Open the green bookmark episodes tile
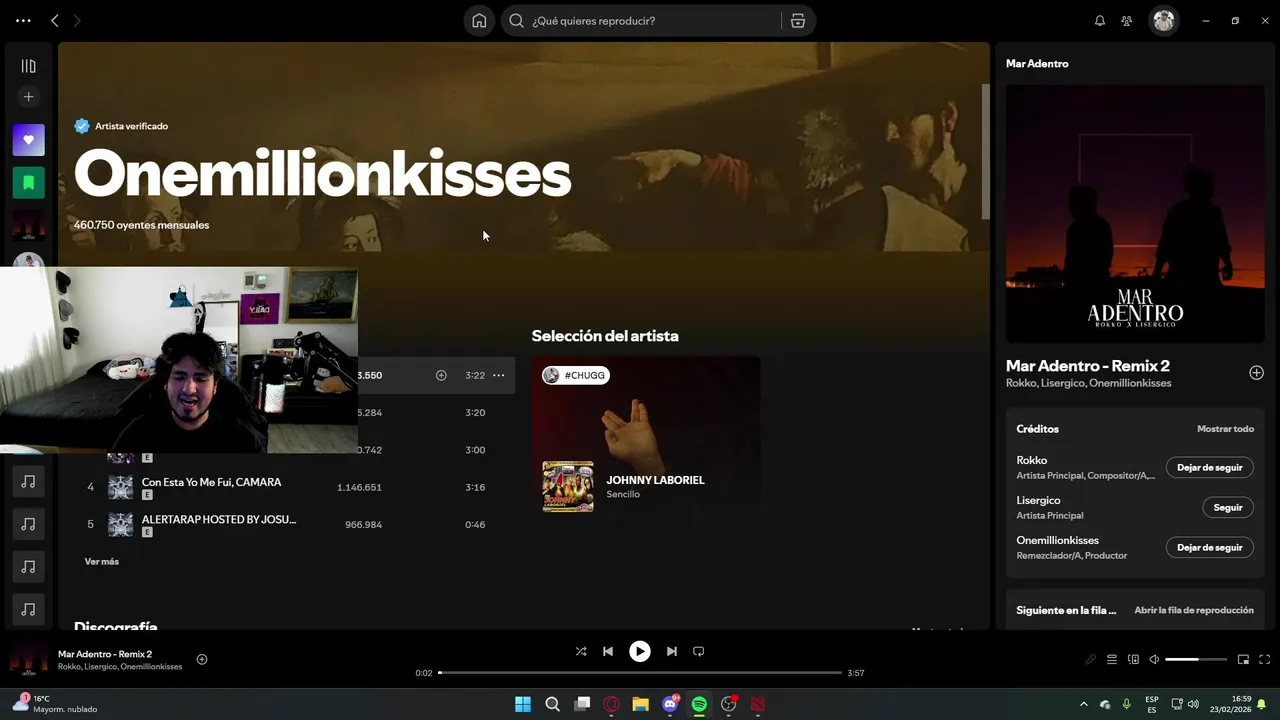Image resolution: width=1280 pixels, height=720 pixels. [28, 183]
